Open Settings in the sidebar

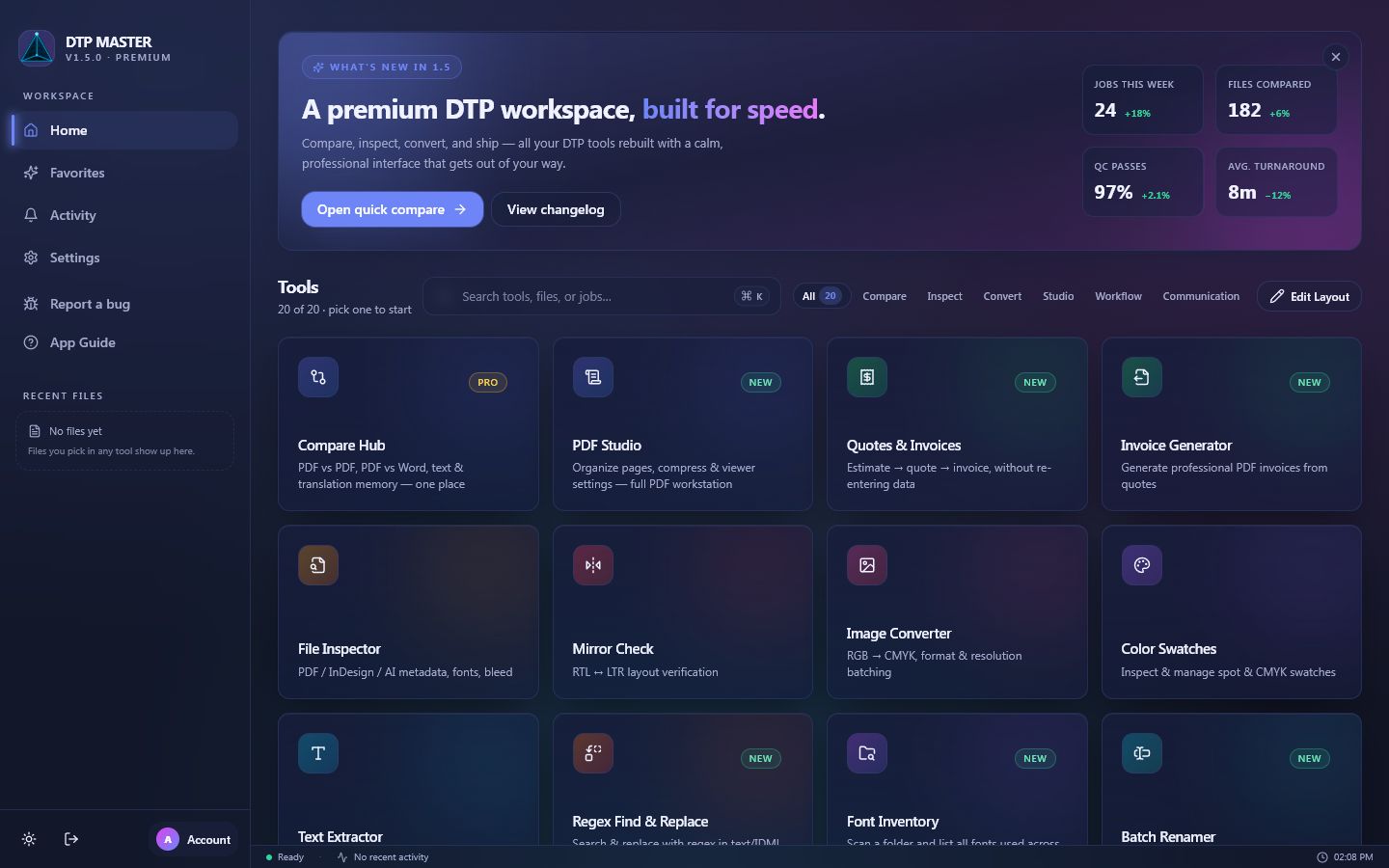(x=124, y=258)
